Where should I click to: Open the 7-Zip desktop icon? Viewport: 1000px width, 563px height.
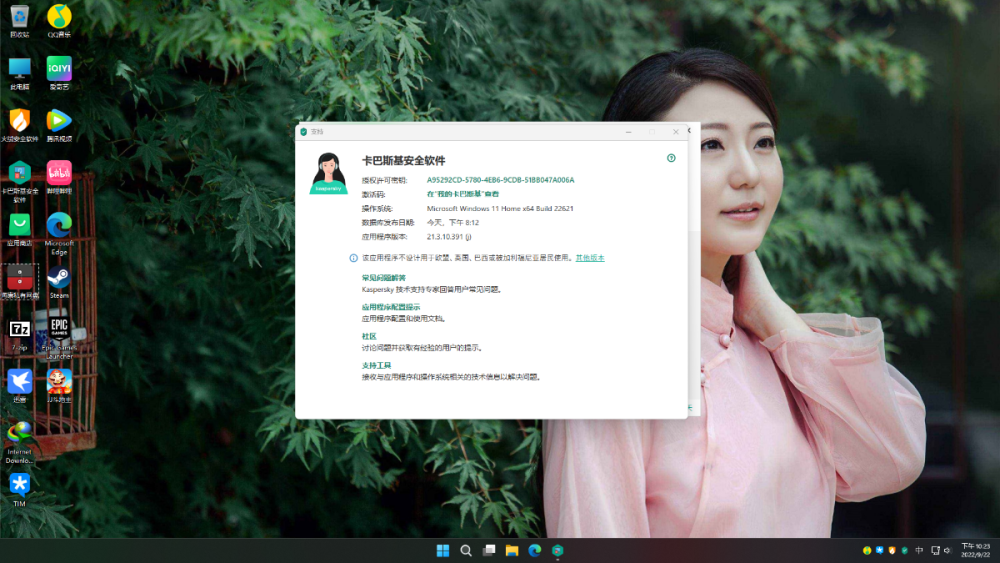pos(20,335)
